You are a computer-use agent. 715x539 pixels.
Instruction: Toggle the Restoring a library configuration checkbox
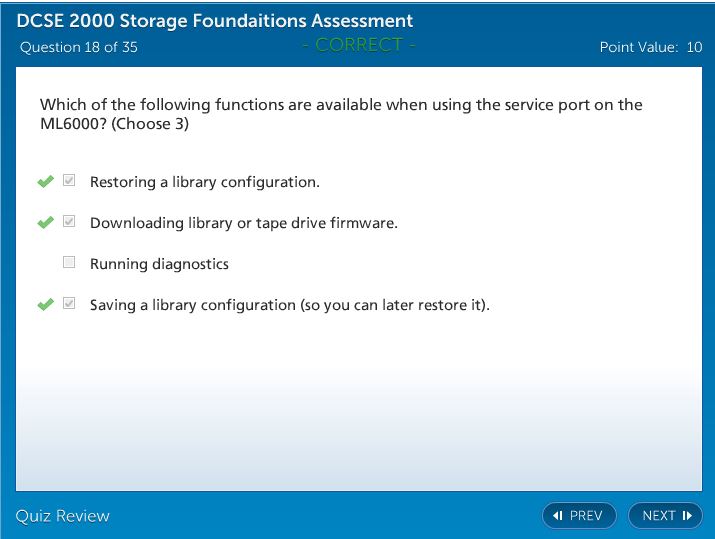tap(69, 181)
